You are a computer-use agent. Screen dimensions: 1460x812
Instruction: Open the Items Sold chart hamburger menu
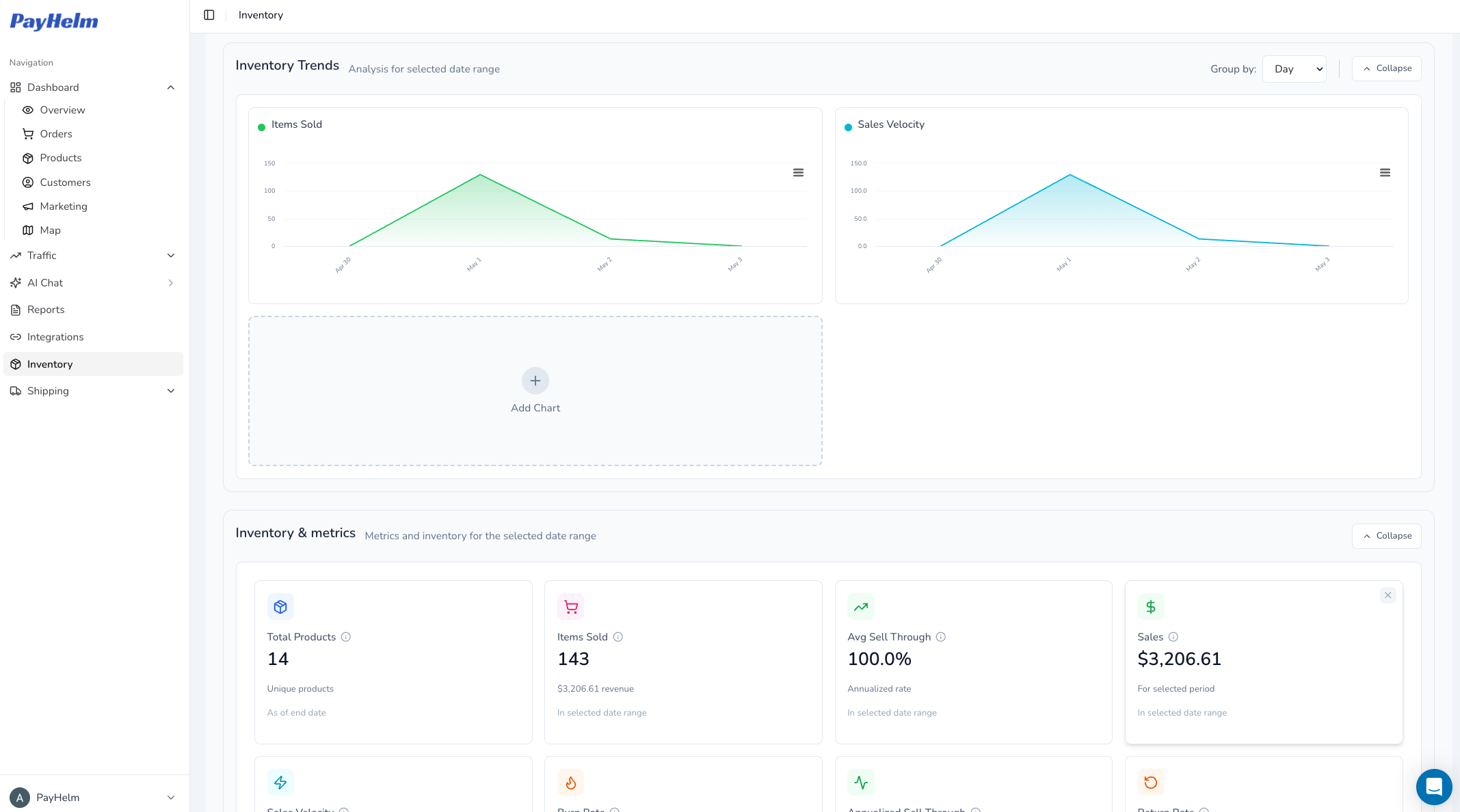[x=798, y=173]
